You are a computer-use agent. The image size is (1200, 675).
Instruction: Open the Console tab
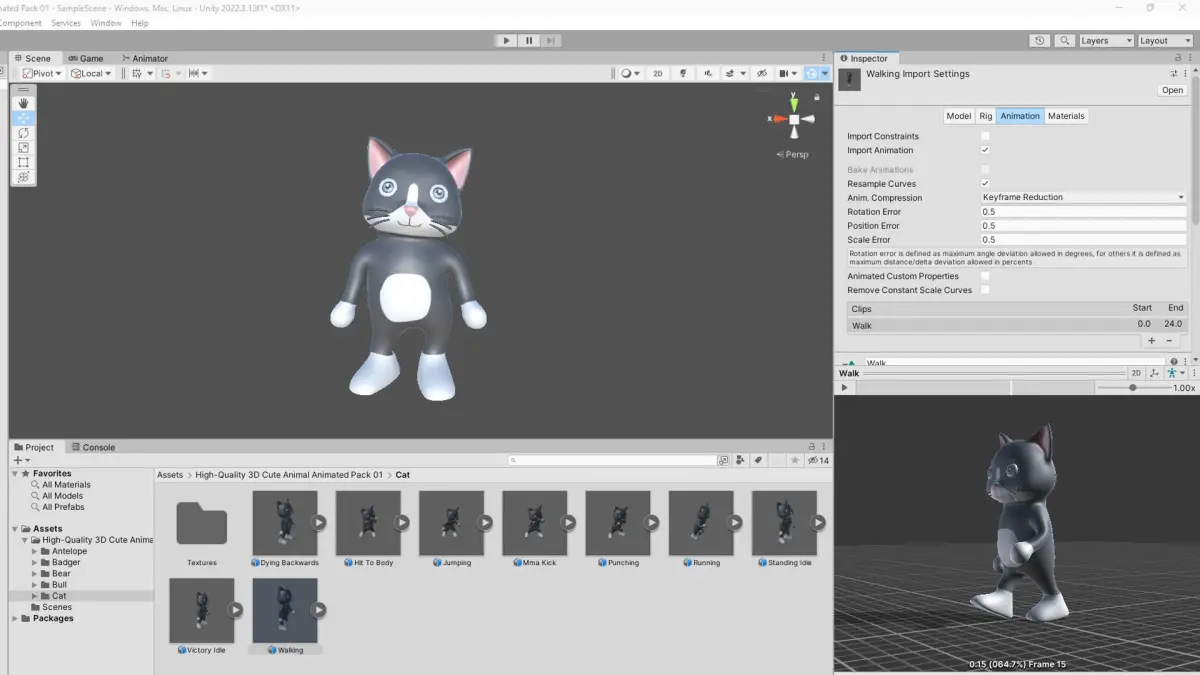[x=93, y=447]
